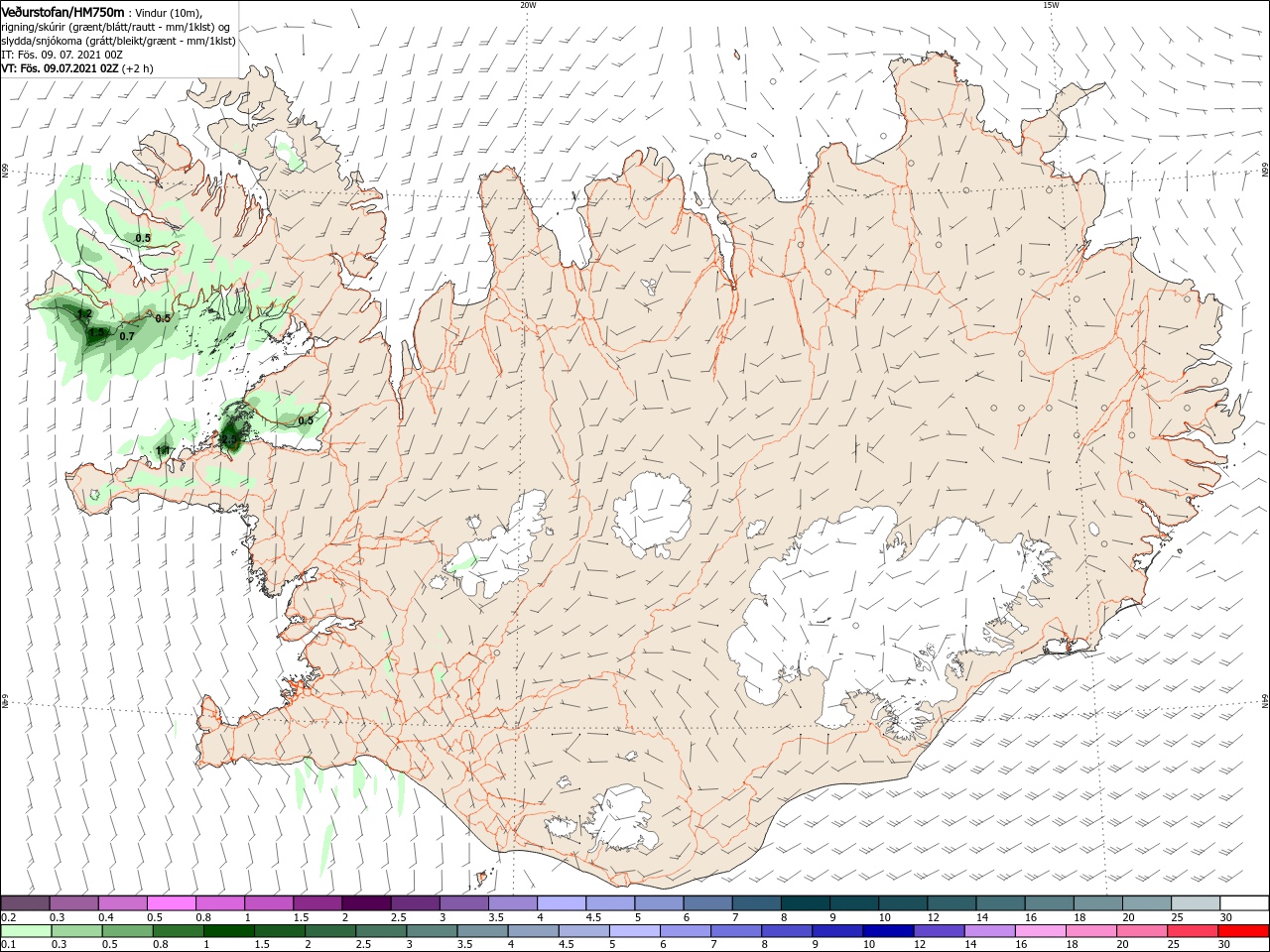Click the '20W' longitude label

(528, 5)
